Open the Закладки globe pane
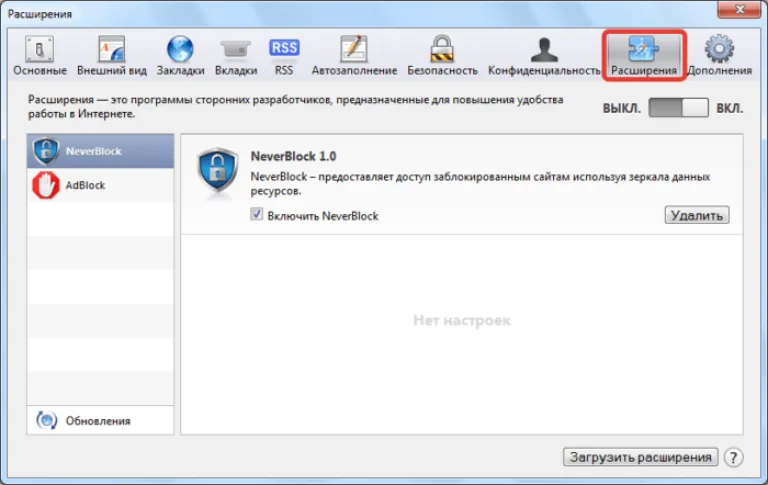The image size is (768, 485). [x=180, y=55]
